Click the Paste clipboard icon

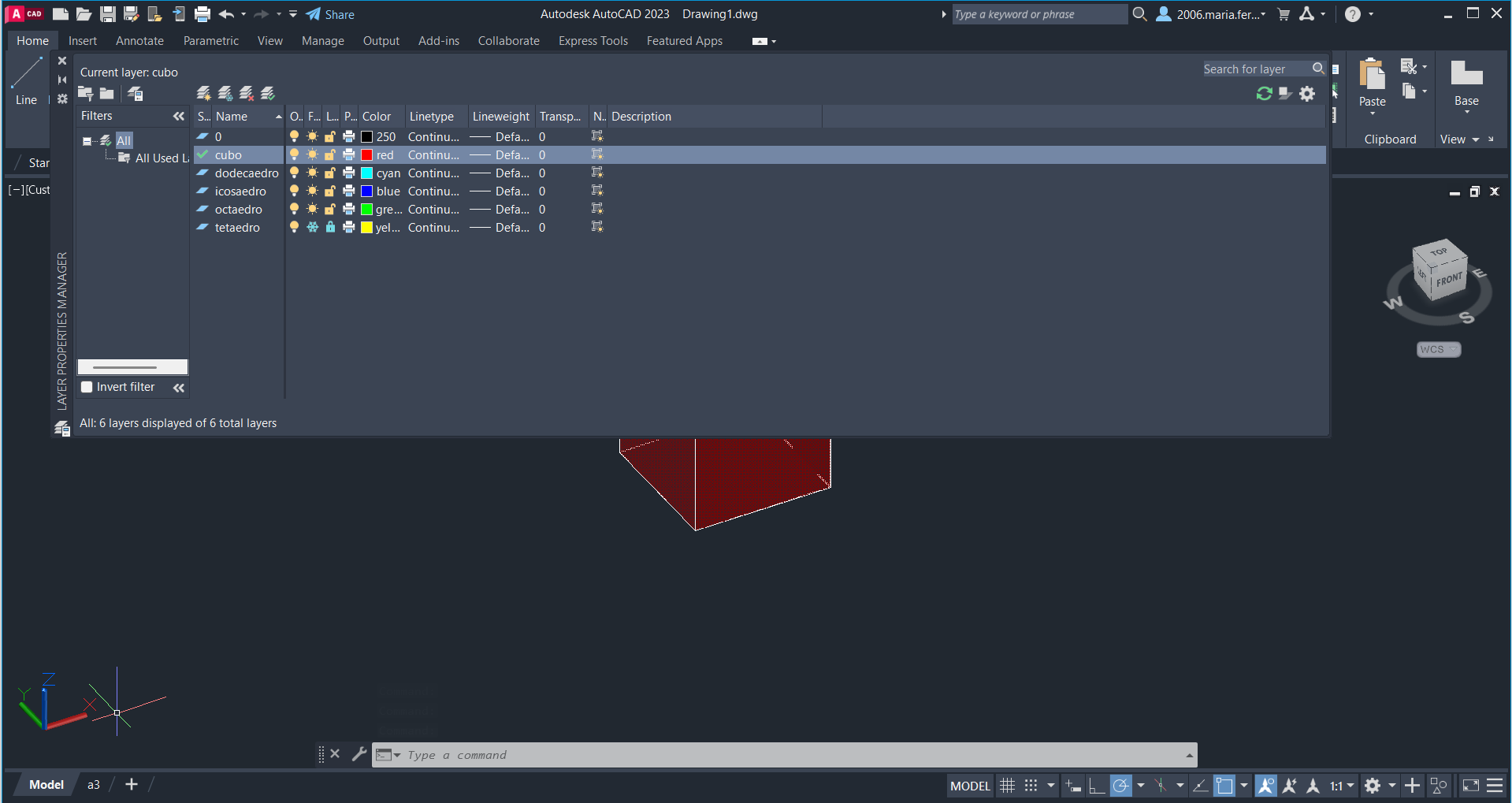point(1373,76)
